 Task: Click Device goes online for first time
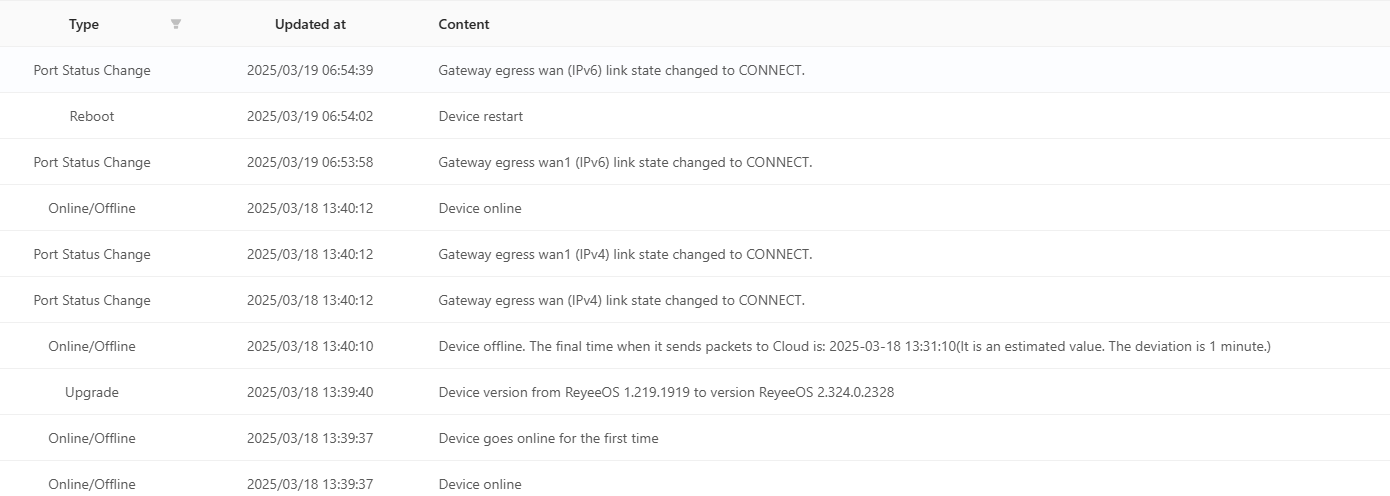pos(548,438)
